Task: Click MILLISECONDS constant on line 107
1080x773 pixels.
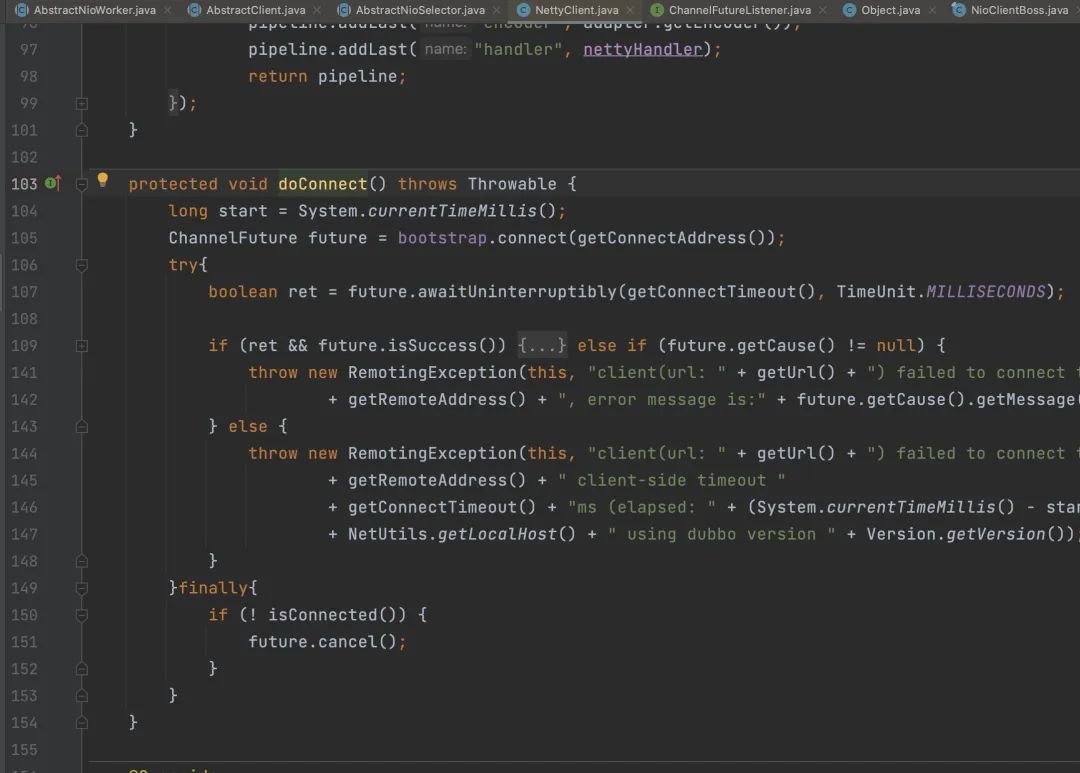Action: (986, 291)
